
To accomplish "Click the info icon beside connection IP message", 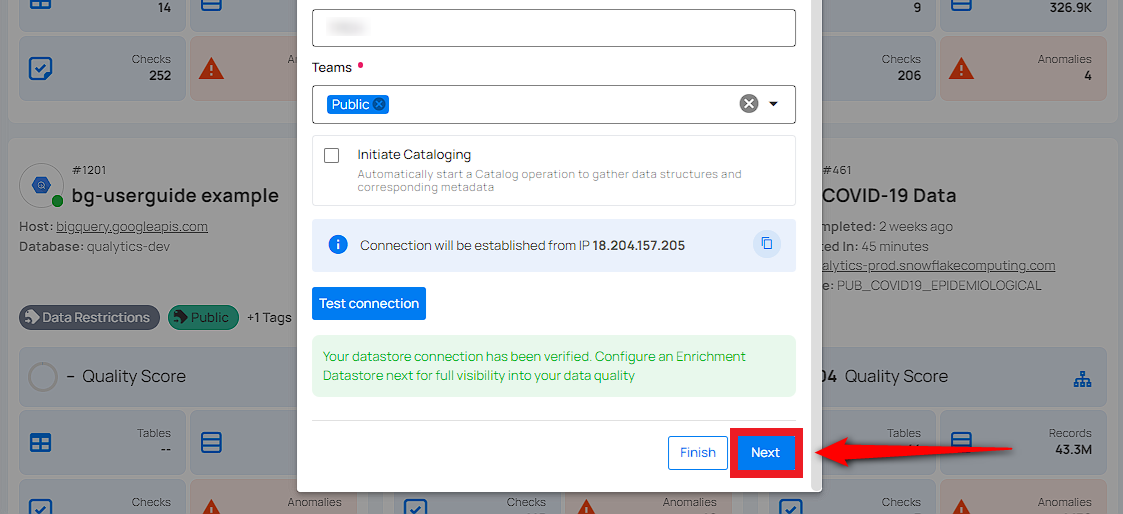I will 338,245.
